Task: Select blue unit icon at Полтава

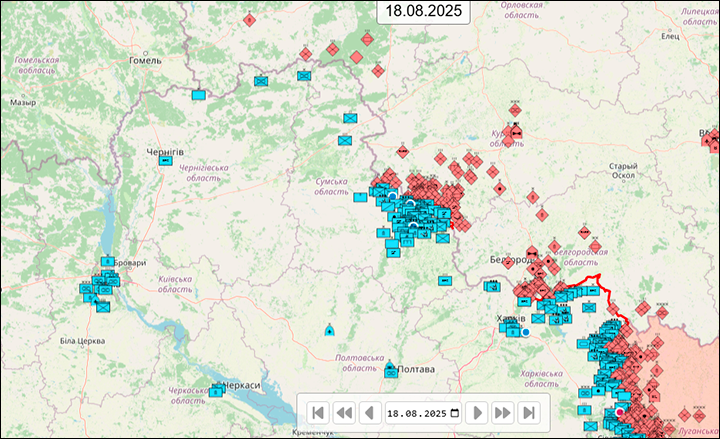Action: click(390, 370)
